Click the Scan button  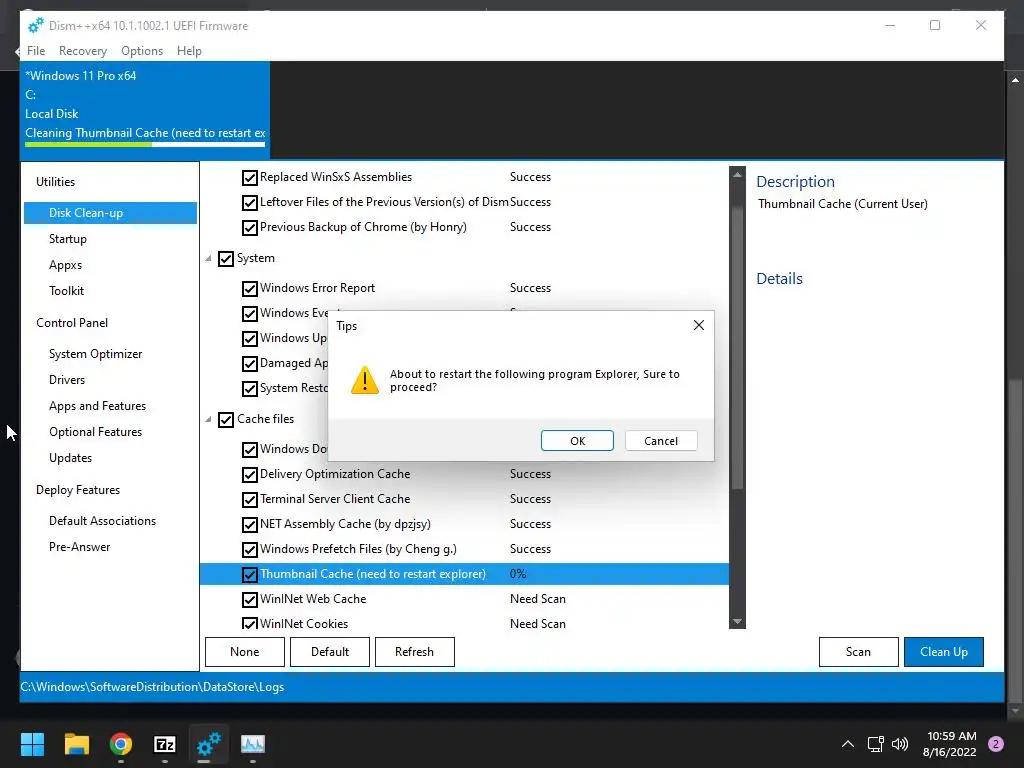tap(858, 652)
